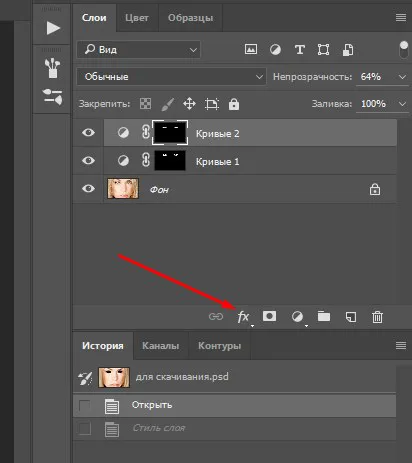Open the Brushes panel icon
412x463 pixels.
52,68
